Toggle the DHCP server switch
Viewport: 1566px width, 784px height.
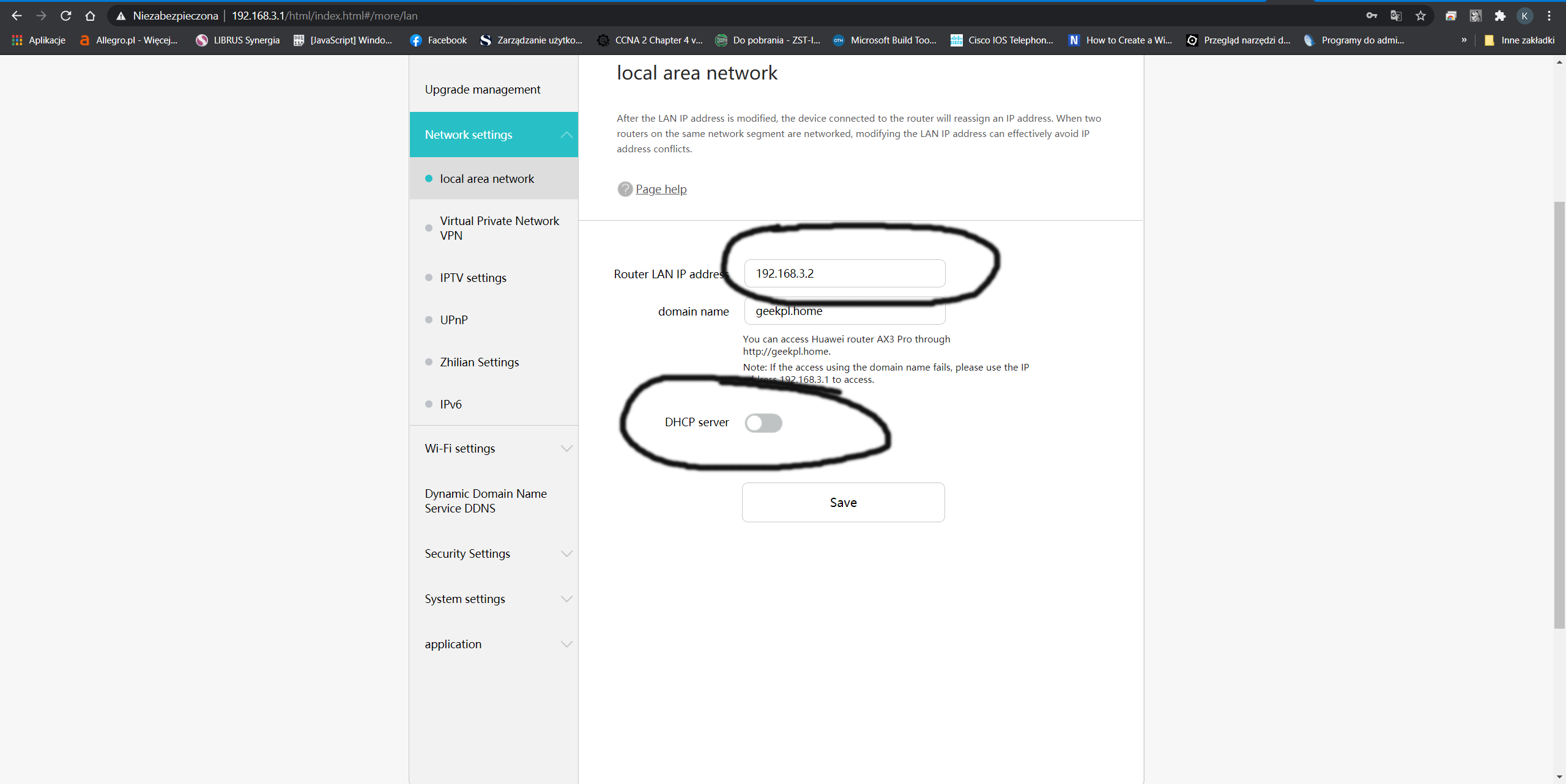pyautogui.click(x=763, y=423)
